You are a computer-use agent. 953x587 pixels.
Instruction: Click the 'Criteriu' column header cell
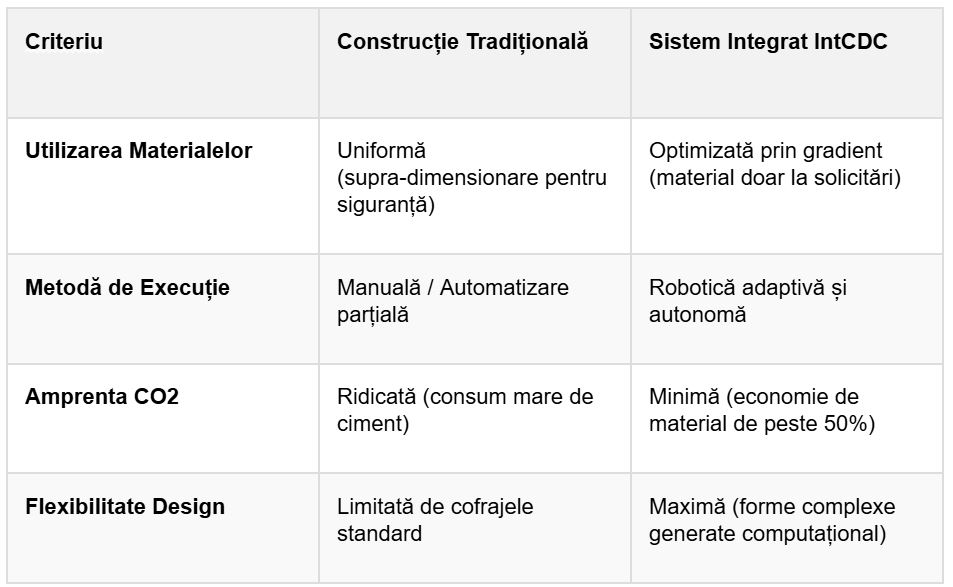(64, 42)
